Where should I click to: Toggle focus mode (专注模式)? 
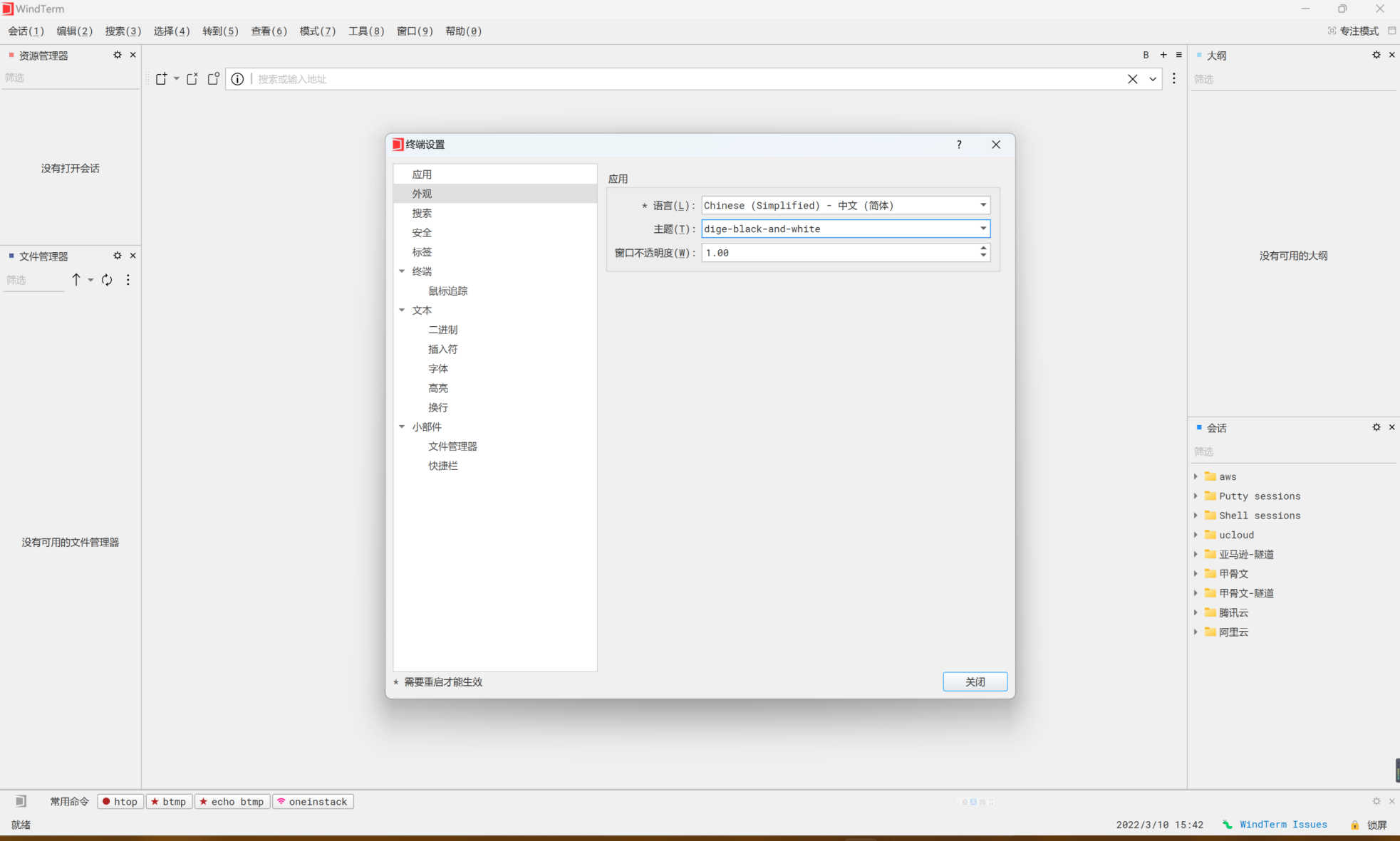[1353, 31]
